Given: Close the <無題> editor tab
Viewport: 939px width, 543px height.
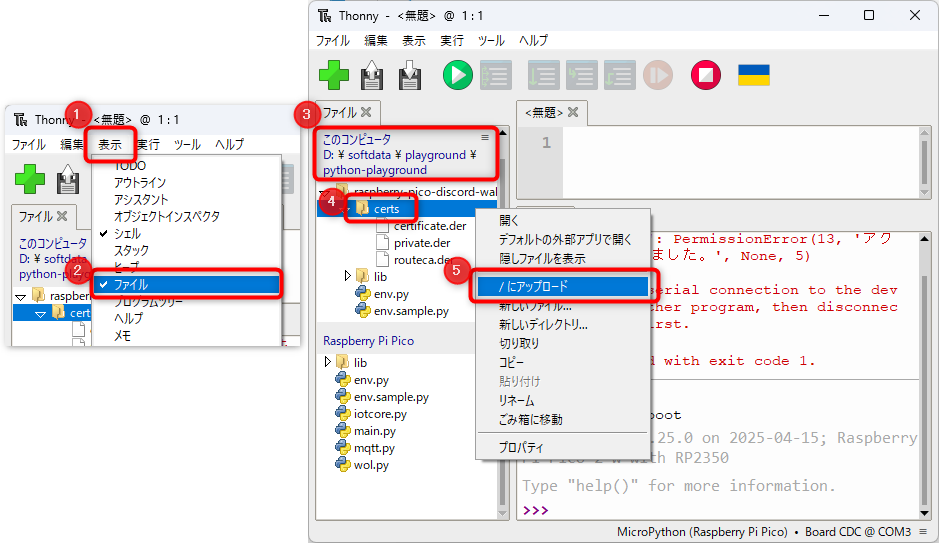Looking at the screenshot, I should 573,112.
